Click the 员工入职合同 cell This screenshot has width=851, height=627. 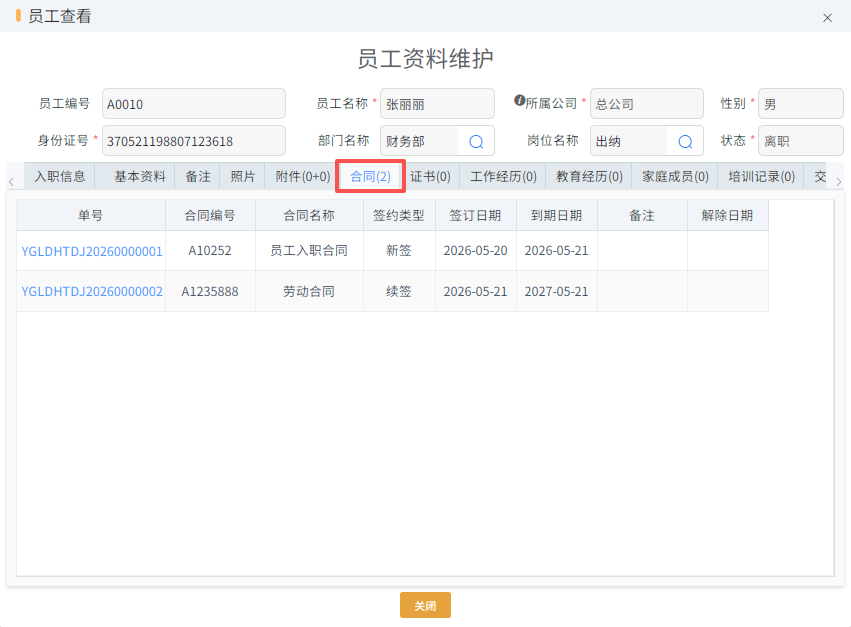tap(309, 251)
